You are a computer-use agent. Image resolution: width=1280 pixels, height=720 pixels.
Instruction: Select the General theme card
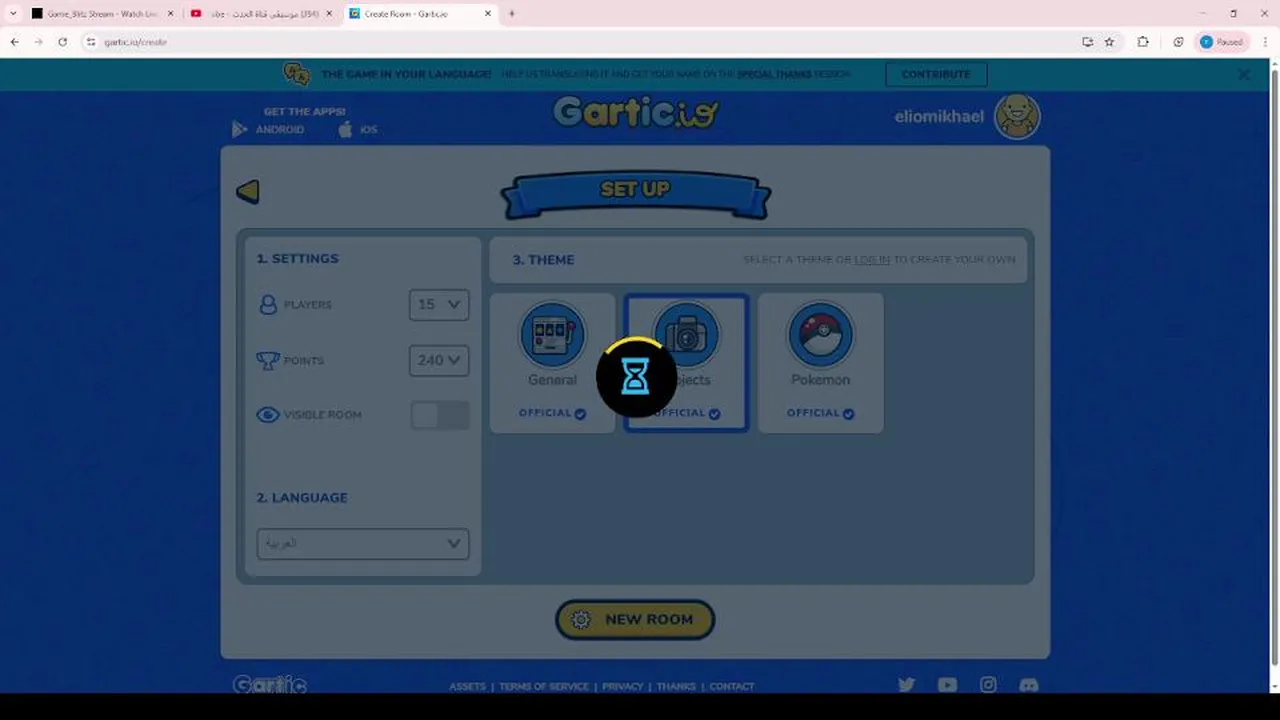[x=552, y=363]
